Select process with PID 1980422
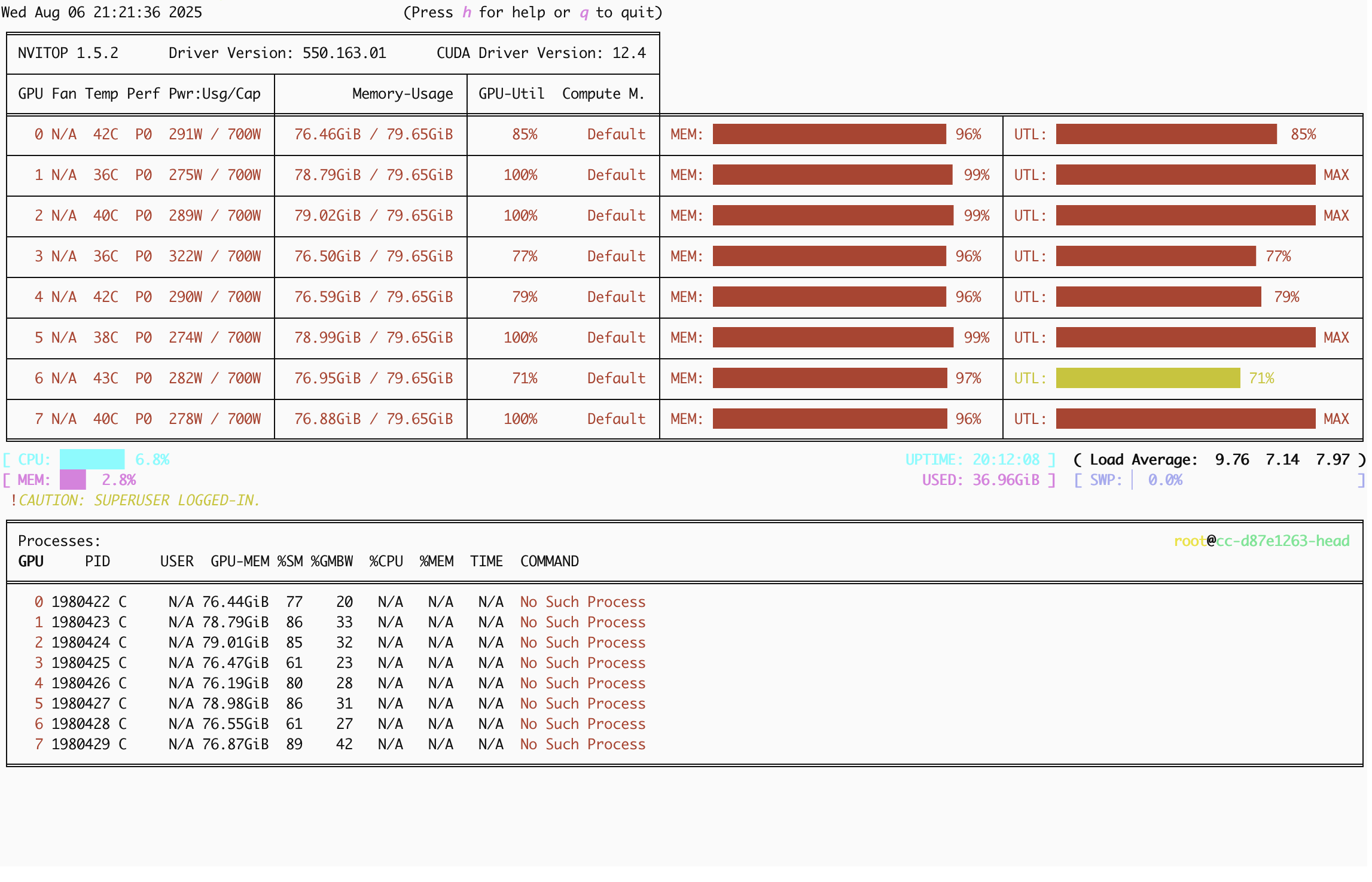Viewport: 1372px width, 882px height. (81, 602)
